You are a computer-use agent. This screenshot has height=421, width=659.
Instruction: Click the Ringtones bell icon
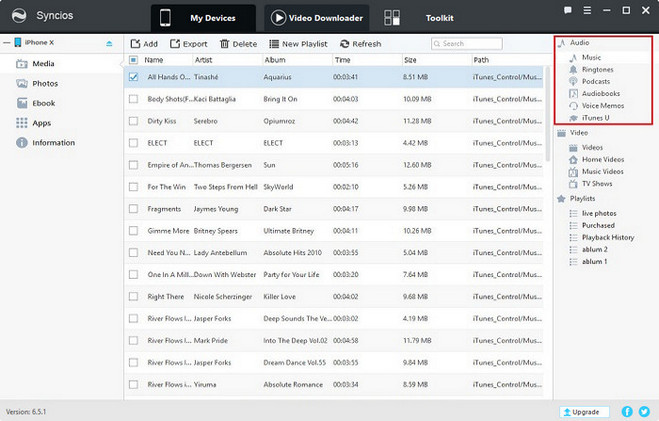coord(573,69)
